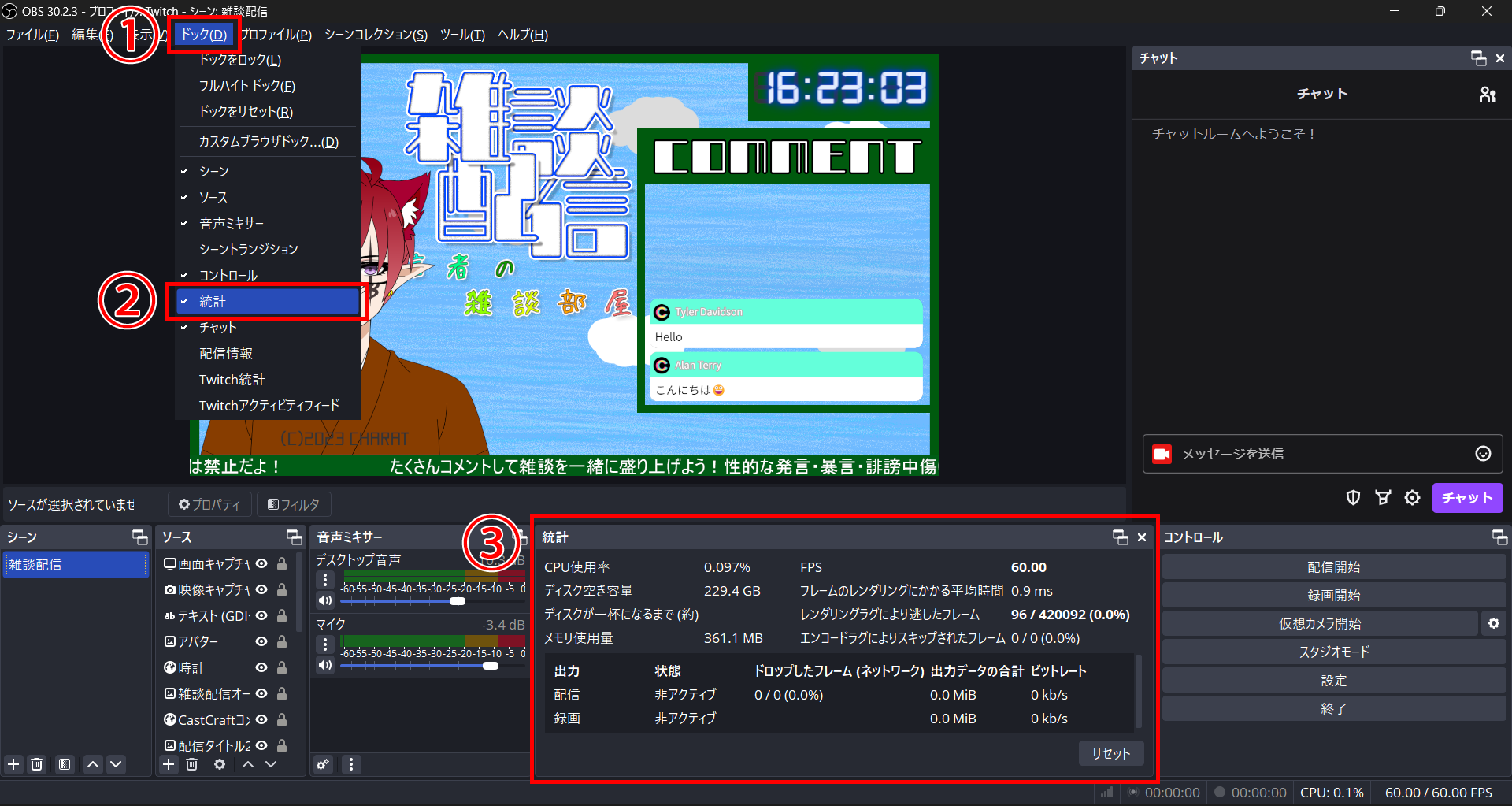
Task: Open source properties gear icon in Sources dock
Action: [220, 764]
